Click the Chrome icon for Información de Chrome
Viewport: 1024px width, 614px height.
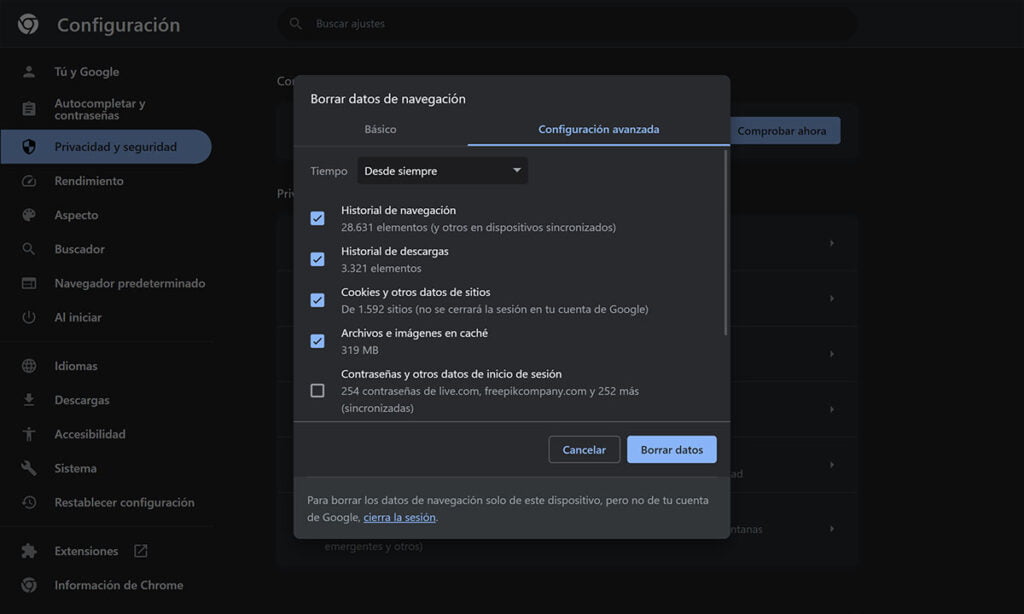coord(29,585)
